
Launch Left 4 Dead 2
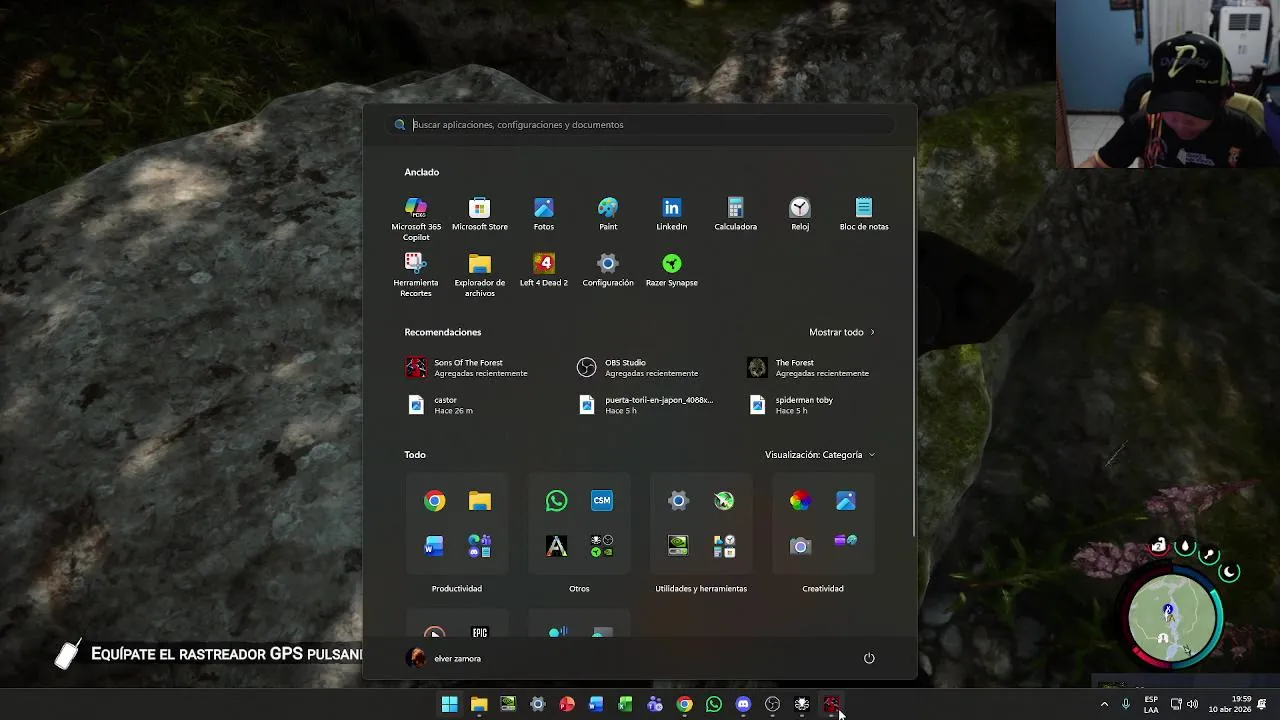(x=544, y=270)
